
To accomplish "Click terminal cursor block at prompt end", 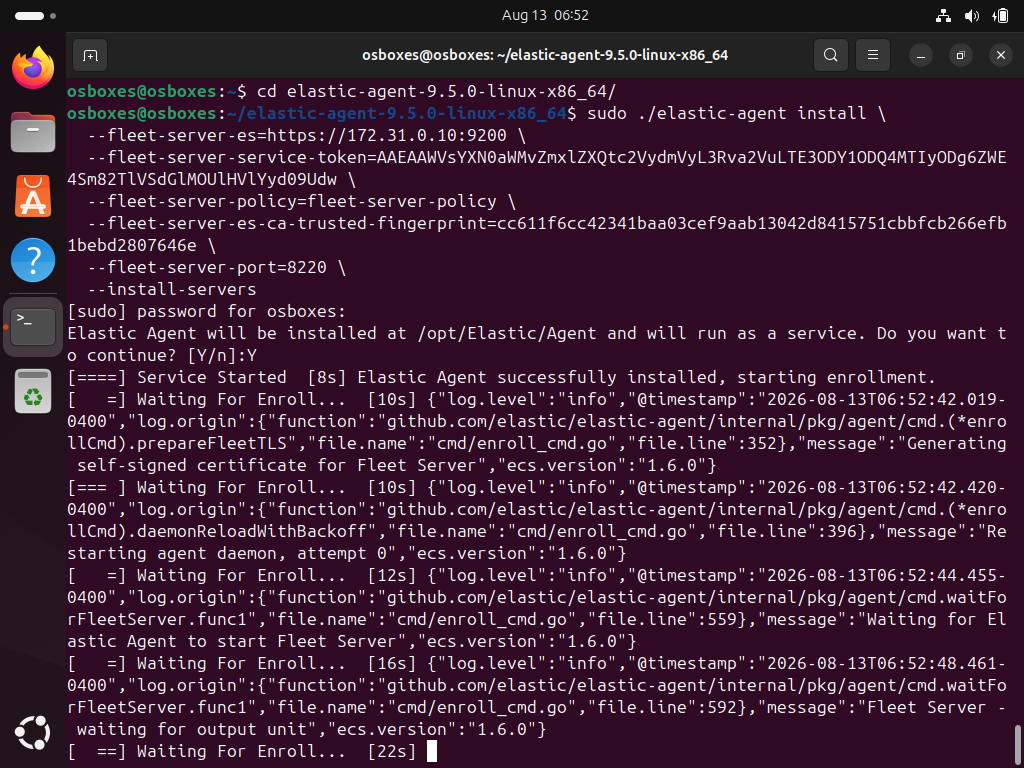I will [x=432, y=752].
